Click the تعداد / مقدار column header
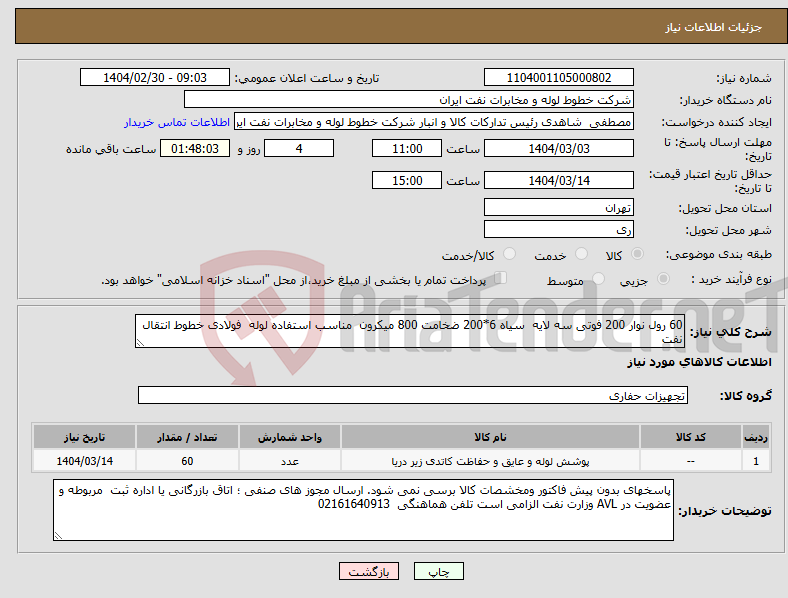The height and width of the screenshot is (598, 788). [187, 437]
